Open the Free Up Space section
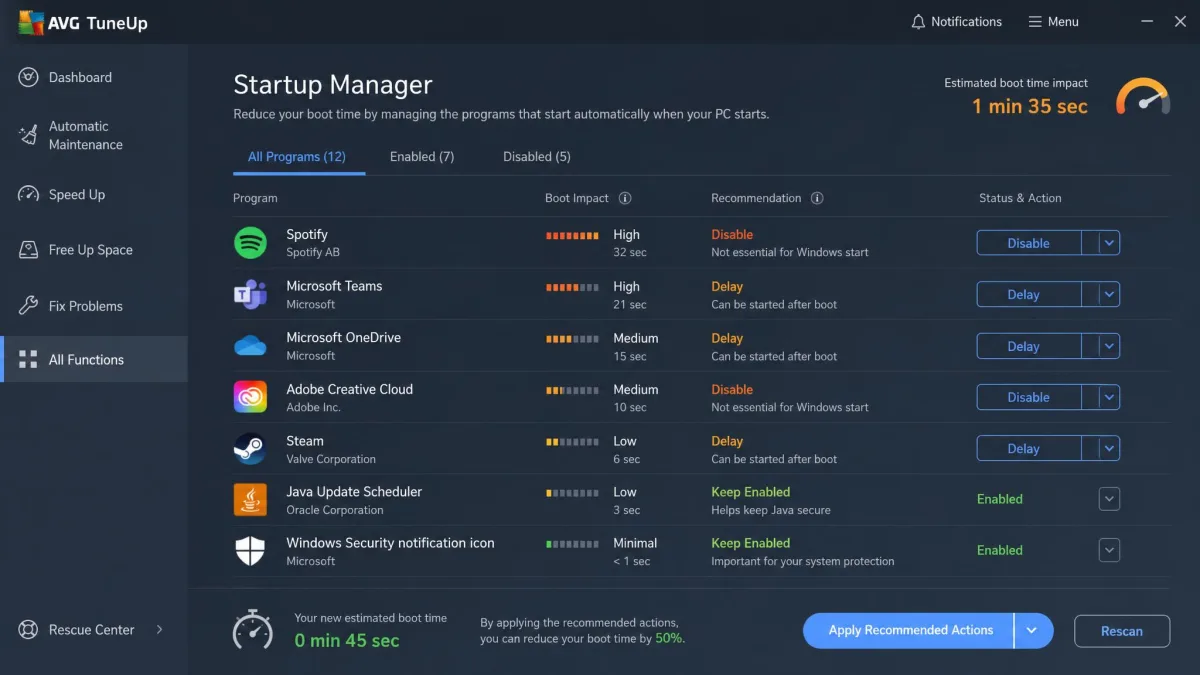Image resolution: width=1200 pixels, height=675 pixels. point(93,250)
